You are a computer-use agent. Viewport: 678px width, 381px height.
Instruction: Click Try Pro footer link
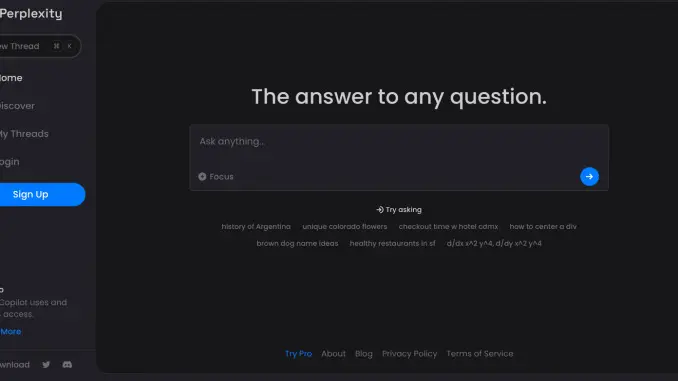pos(298,354)
